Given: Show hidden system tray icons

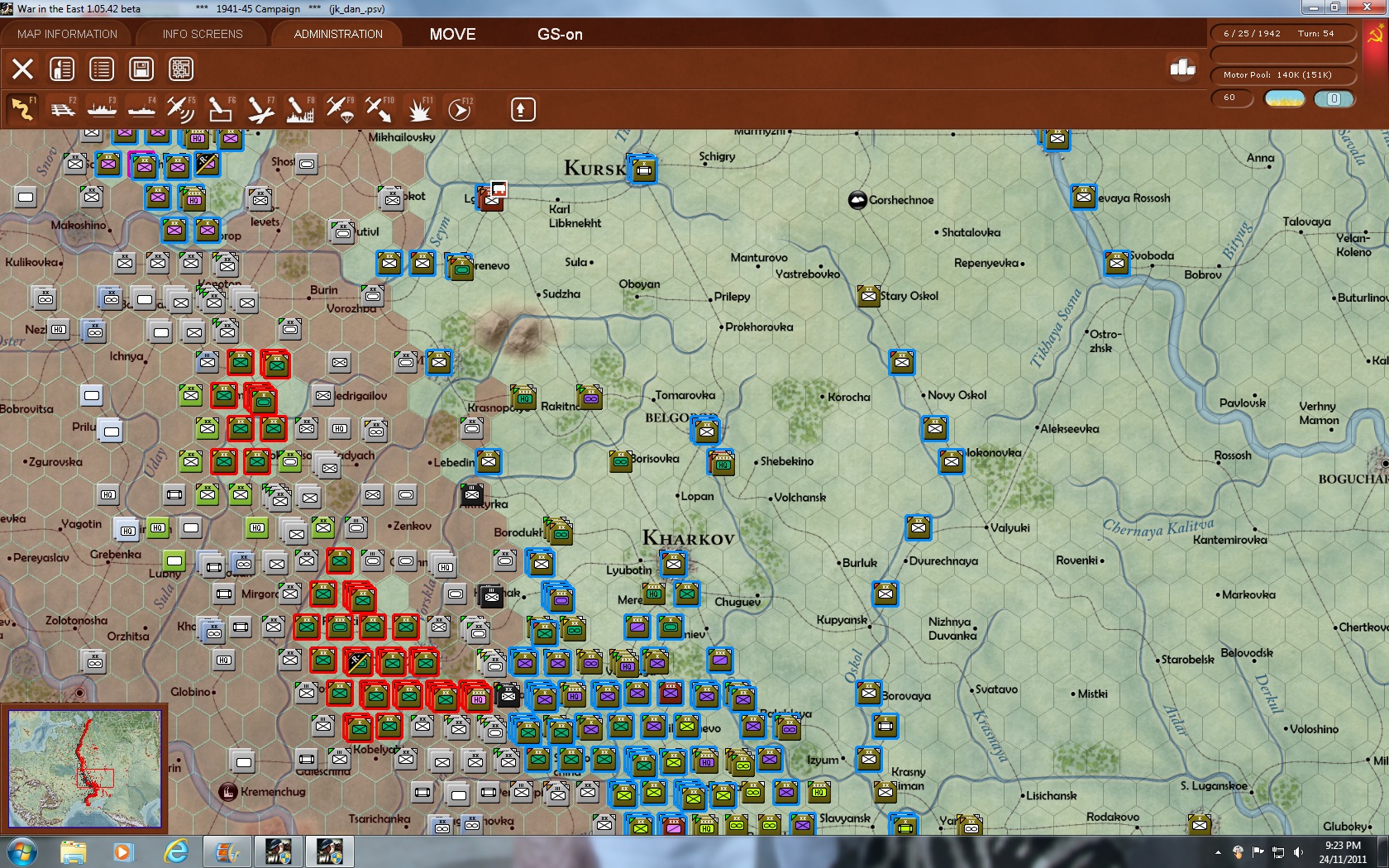Looking at the screenshot, I should pos(1217,852).
